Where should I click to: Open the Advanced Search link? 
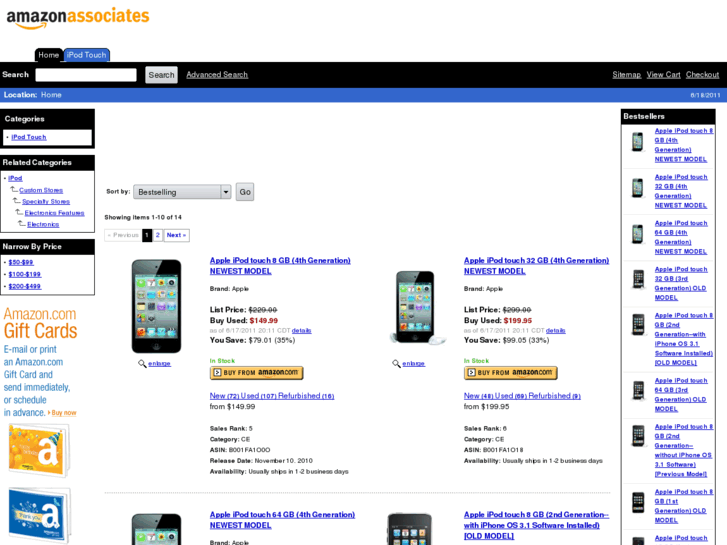coord(217,75)
